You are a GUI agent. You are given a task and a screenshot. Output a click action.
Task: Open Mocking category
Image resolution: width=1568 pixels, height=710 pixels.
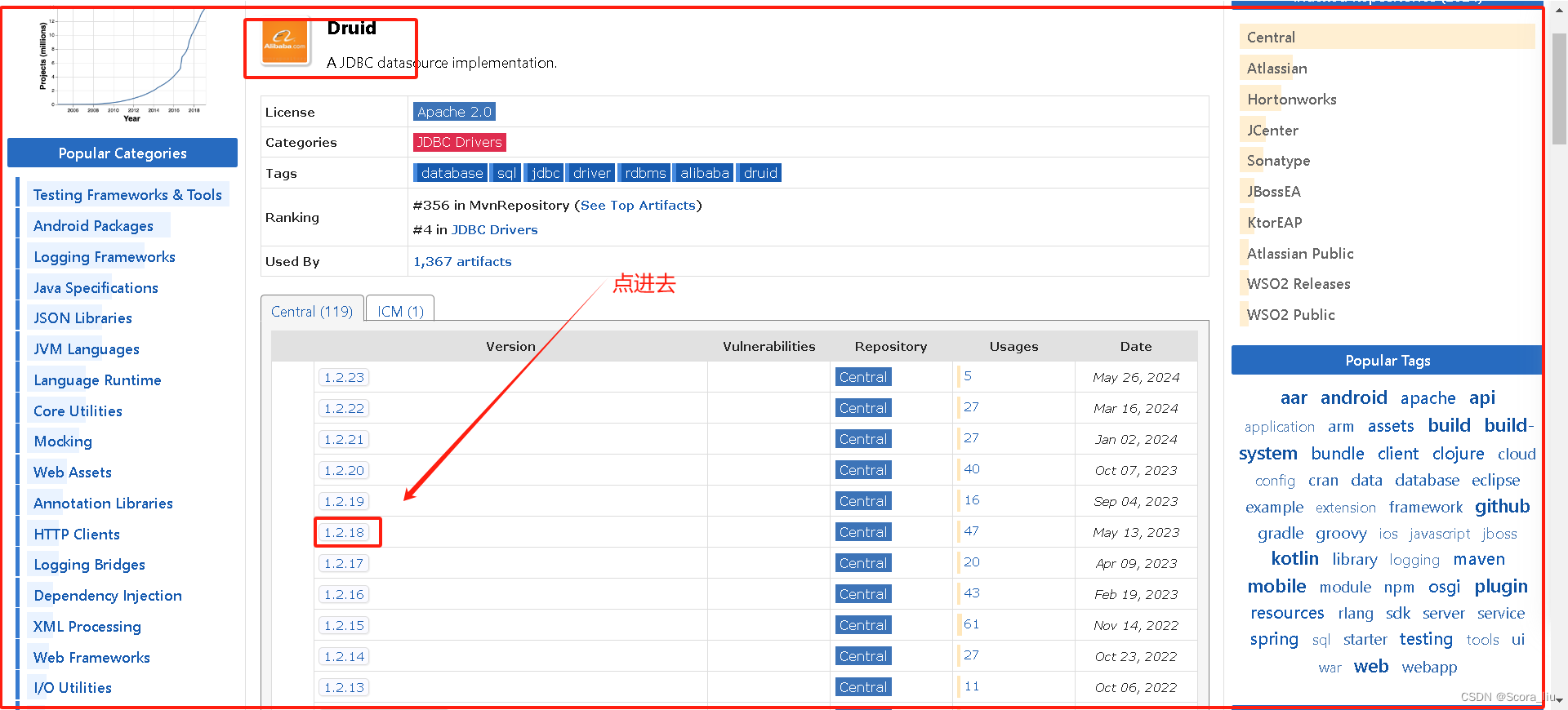(x=63, y=442)
